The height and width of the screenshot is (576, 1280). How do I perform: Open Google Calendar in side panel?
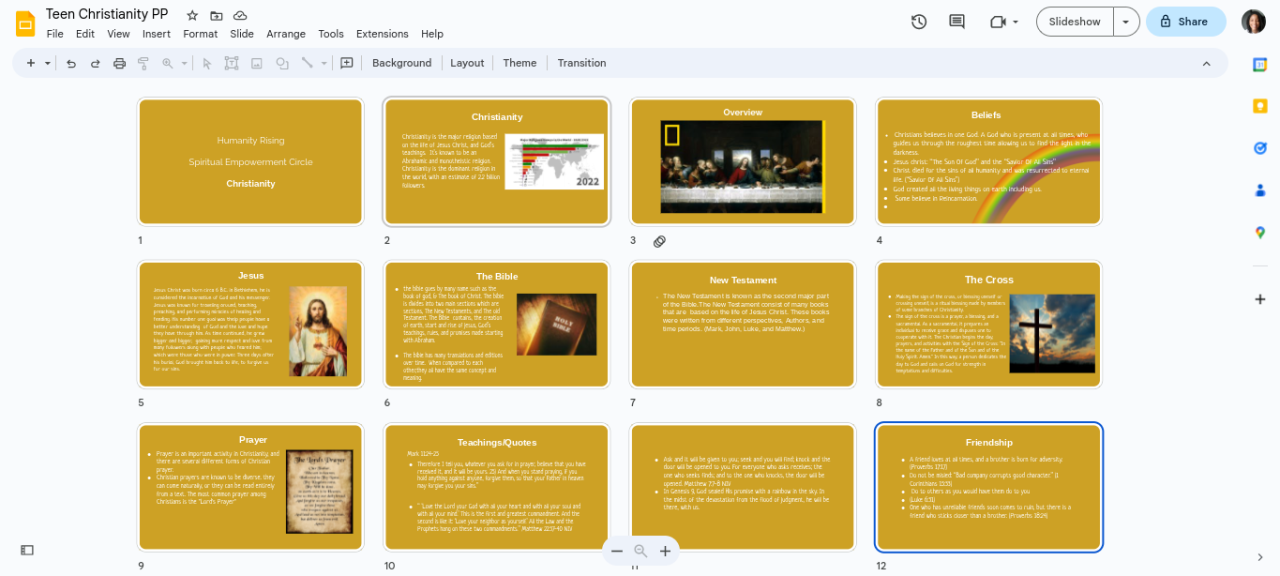1260,65
